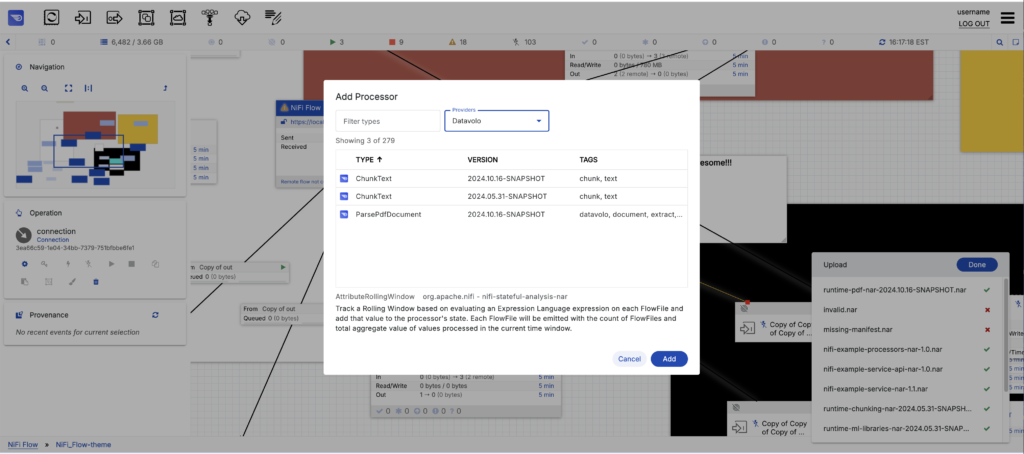Sort by the TAGS column header

pyautogui.click(x=588, y=159)
